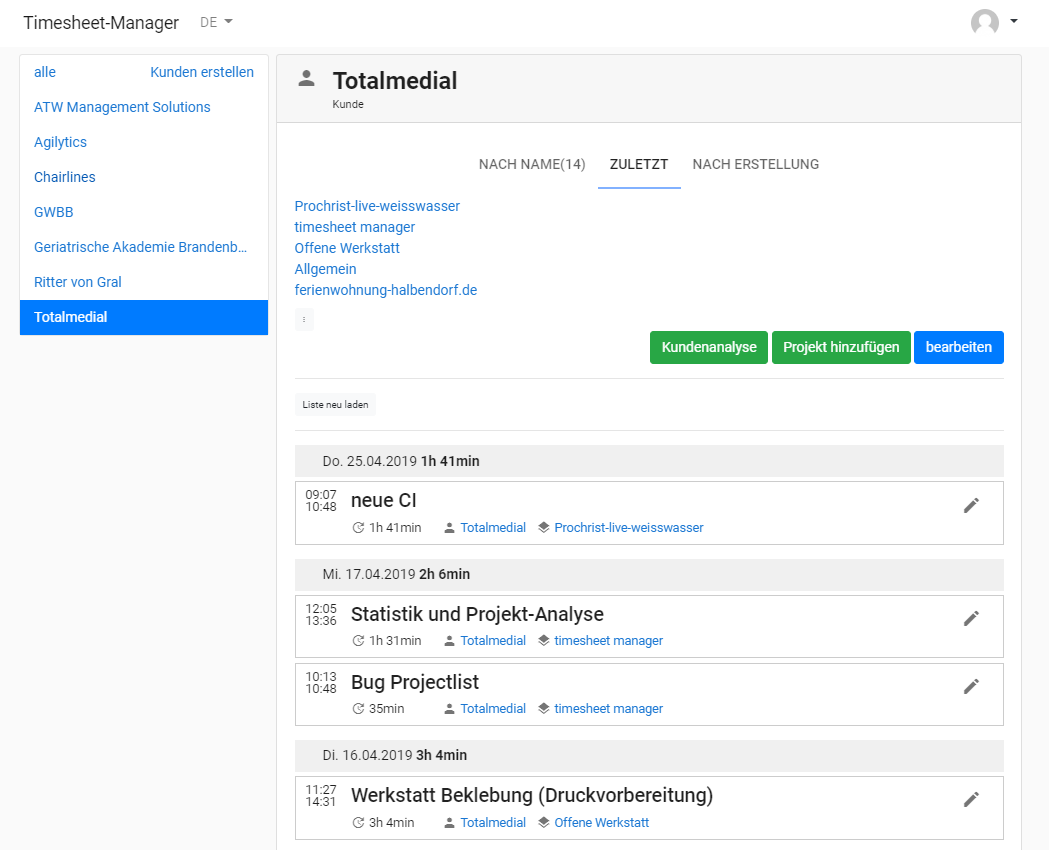The height and width of the screenshot is (850, 1049).
Task: Expand the user menu caret beside the avatar
Action: tap(1014, 21)
